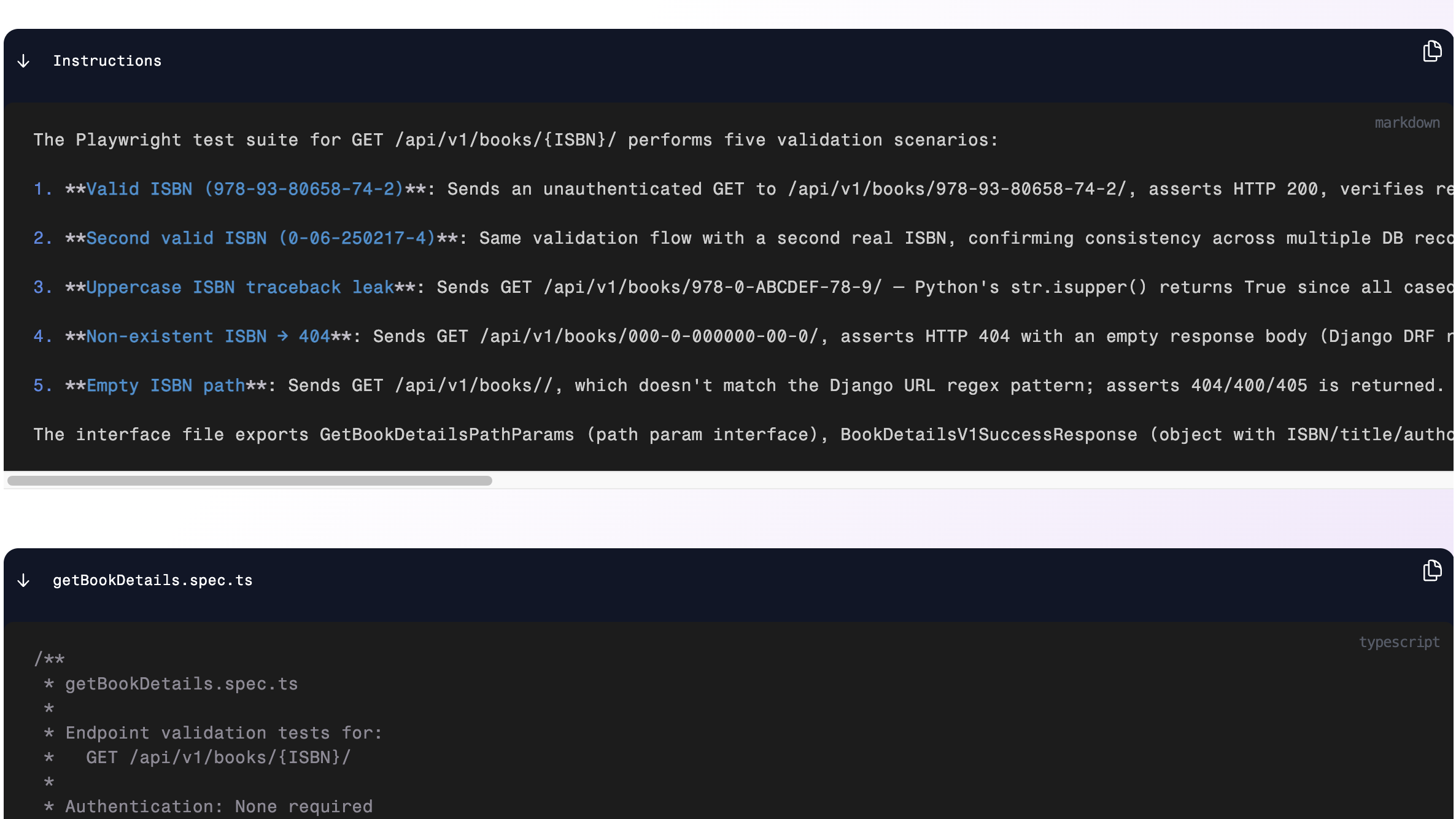Click the Empty ISBN path text

click(x=166, y=386)
